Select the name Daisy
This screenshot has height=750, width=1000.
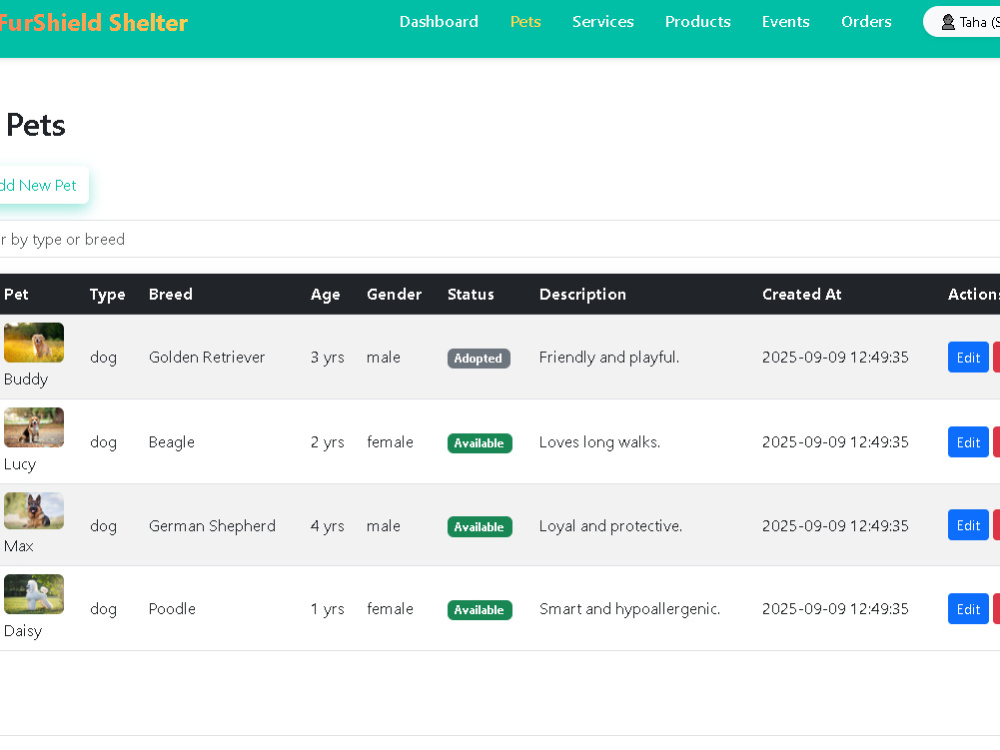23,631
